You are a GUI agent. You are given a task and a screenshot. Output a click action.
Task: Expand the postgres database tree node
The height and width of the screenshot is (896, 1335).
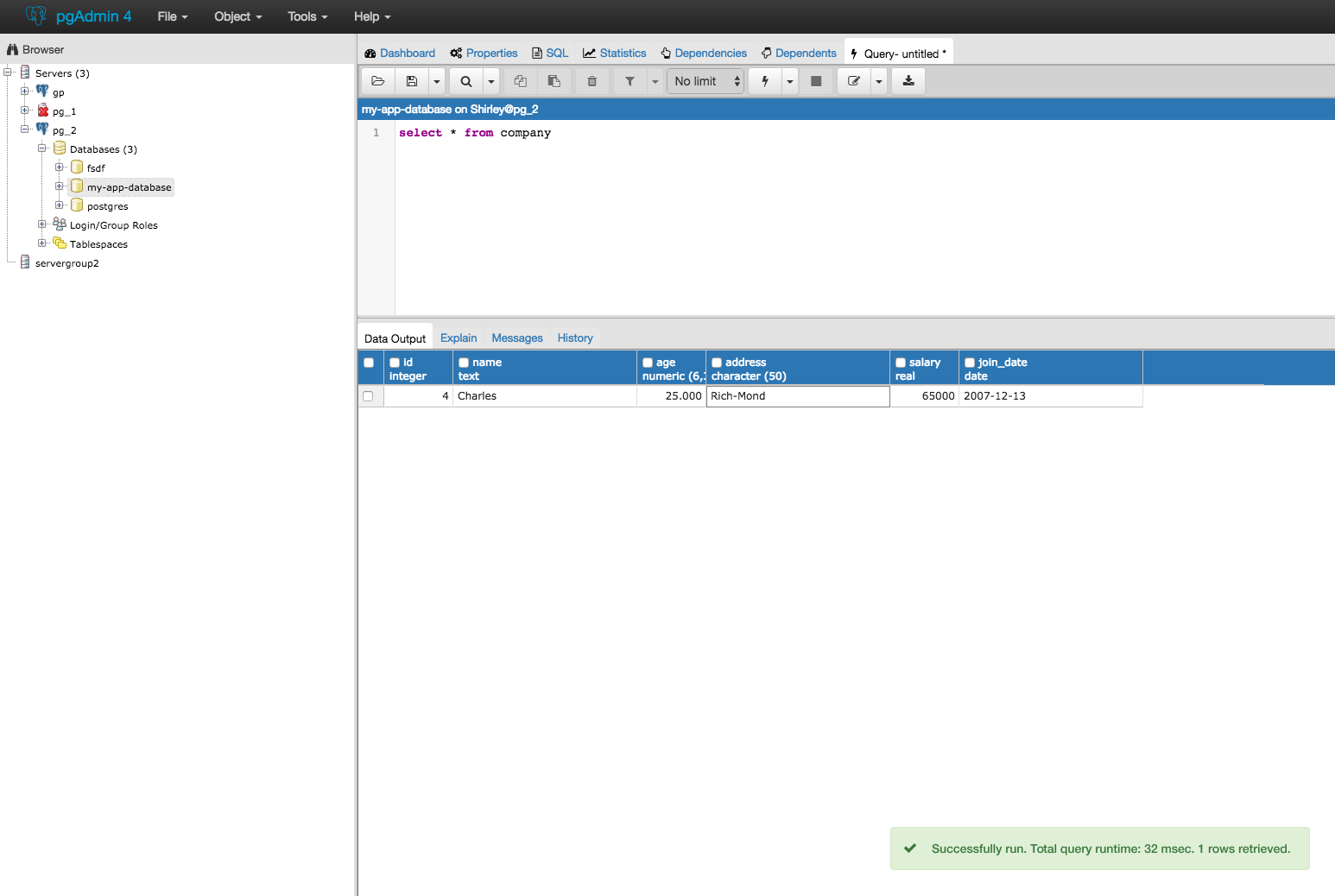(x=60, y=205)
